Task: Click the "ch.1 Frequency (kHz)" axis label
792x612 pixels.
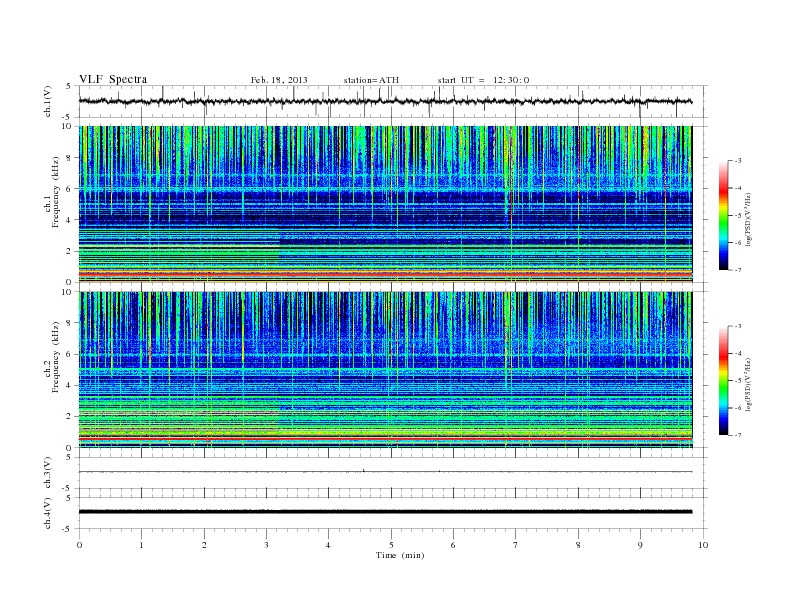Action: (x=52, y=192)
